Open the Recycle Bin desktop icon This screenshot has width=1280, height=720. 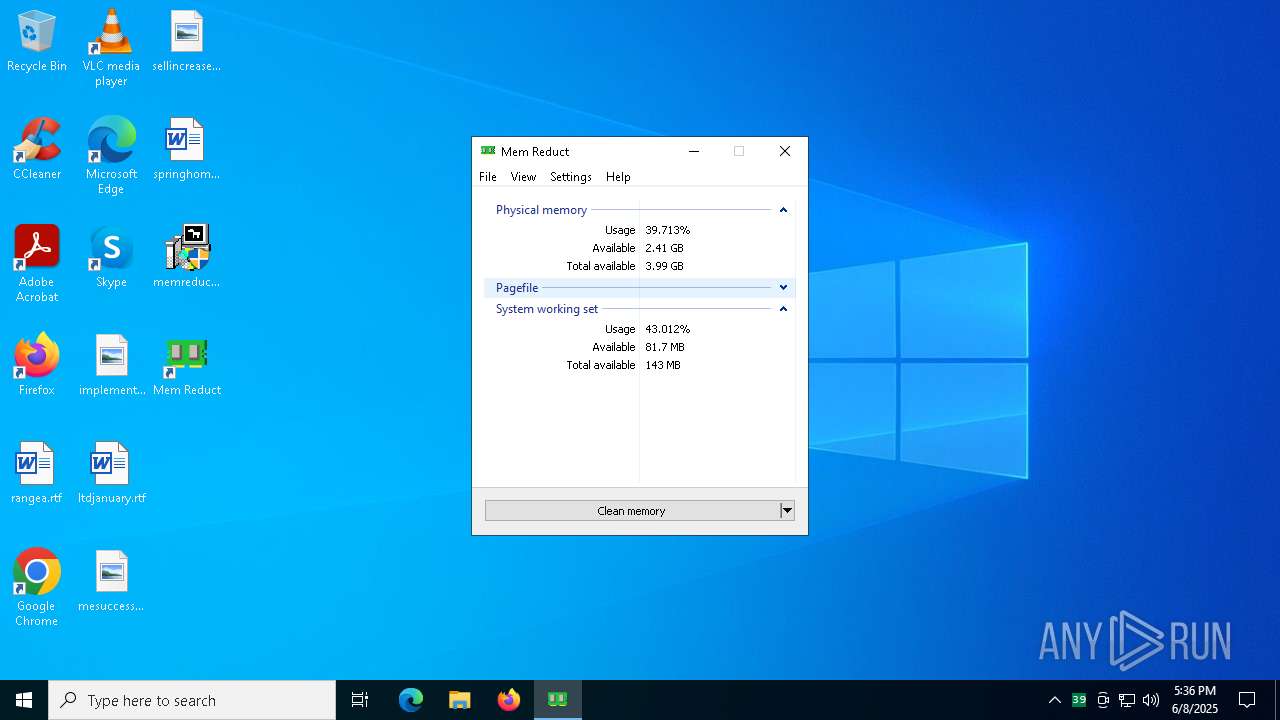coord(37,42)
